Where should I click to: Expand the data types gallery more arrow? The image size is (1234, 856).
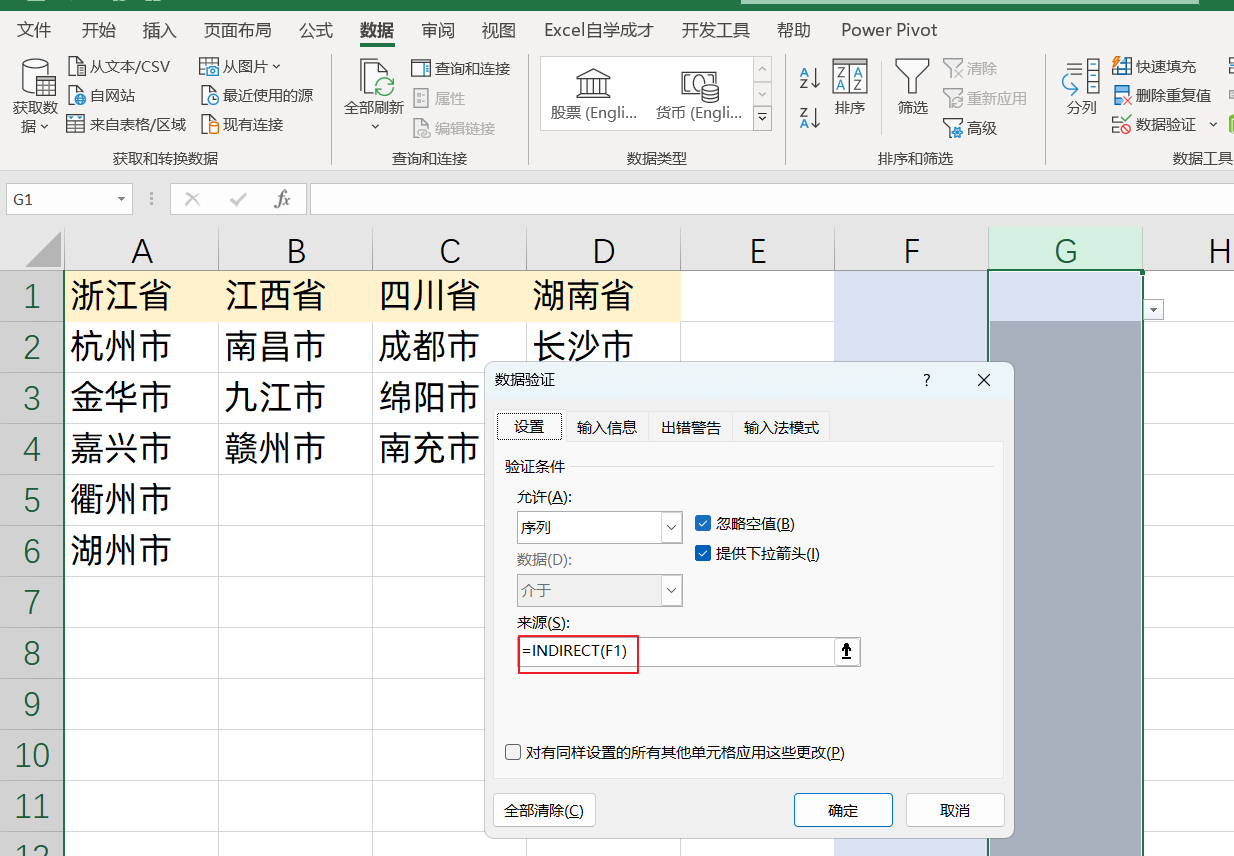(x=762, y=118)
